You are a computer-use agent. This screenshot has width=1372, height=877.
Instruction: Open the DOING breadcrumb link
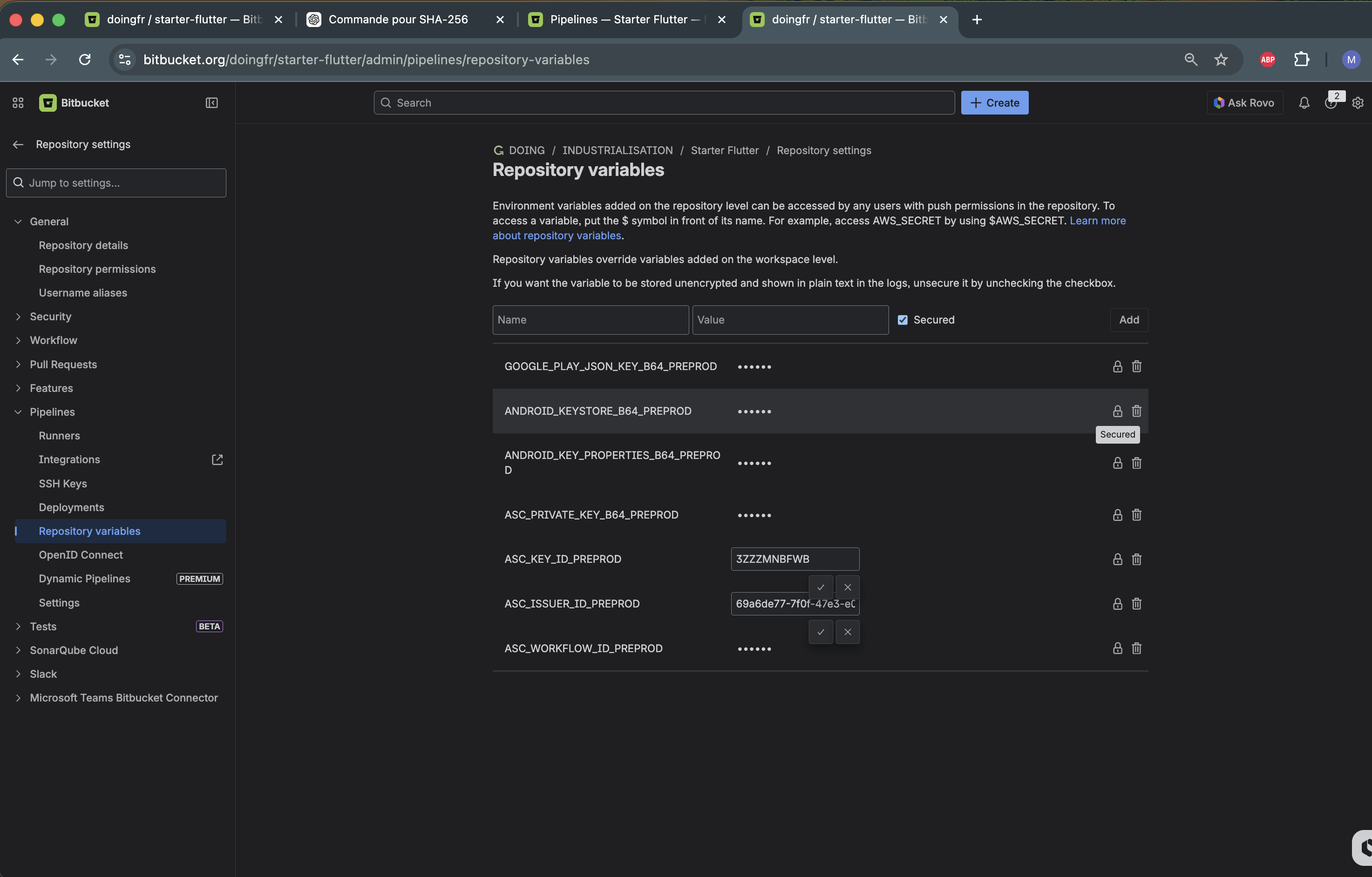(526, 150)
